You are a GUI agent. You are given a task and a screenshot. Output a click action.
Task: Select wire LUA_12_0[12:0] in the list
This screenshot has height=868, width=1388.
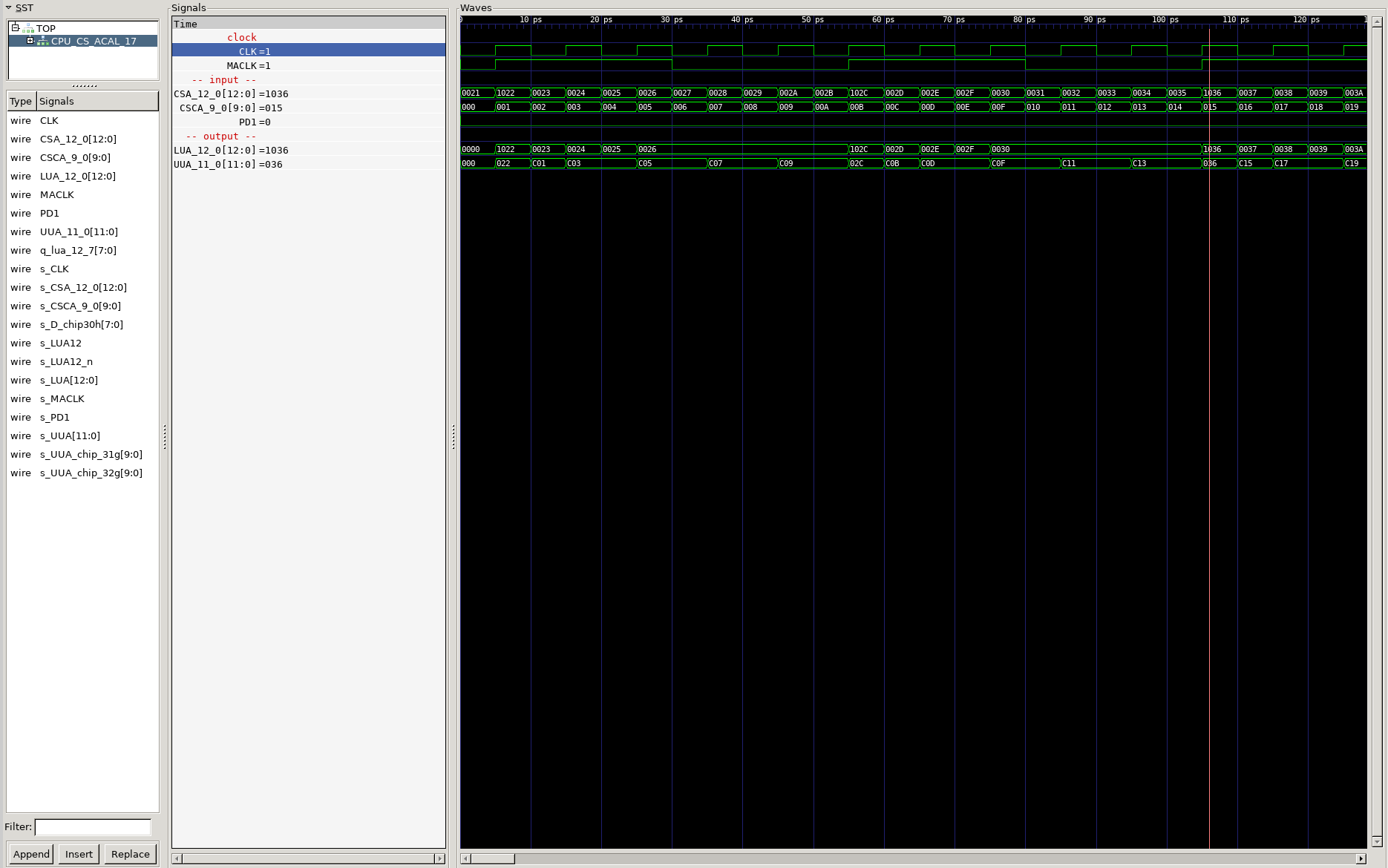point(82,176)
